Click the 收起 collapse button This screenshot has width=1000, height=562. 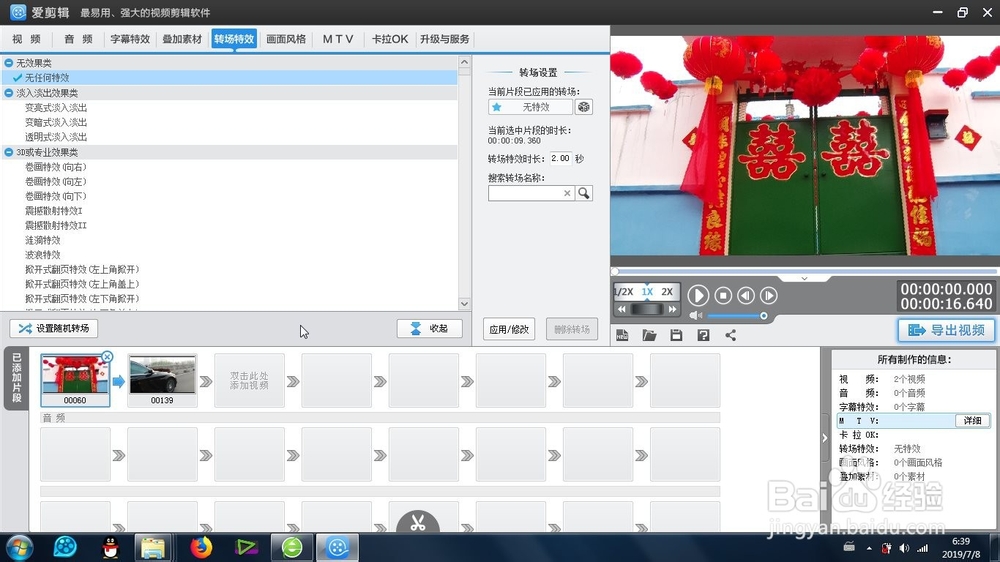430,329
